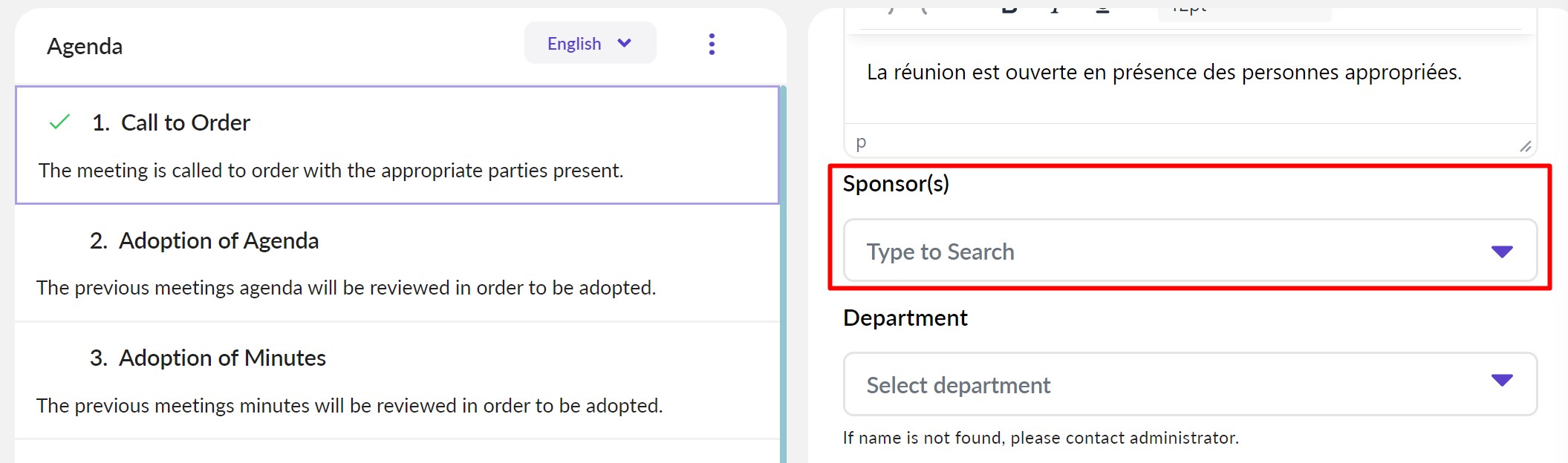This screenshot has height=463, width=1568.
Task: Toggle italic formatting in the editor toolbar
Action: [x=1055, y=10]
